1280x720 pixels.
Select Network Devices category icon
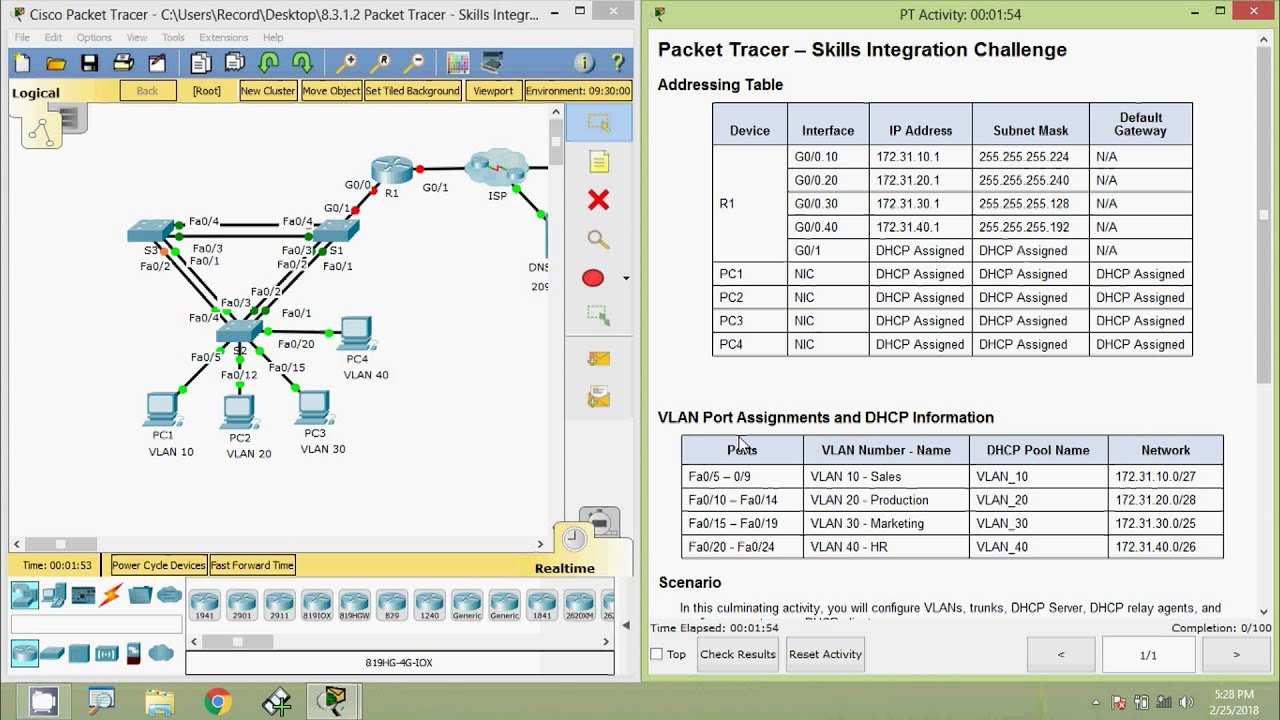25,595
